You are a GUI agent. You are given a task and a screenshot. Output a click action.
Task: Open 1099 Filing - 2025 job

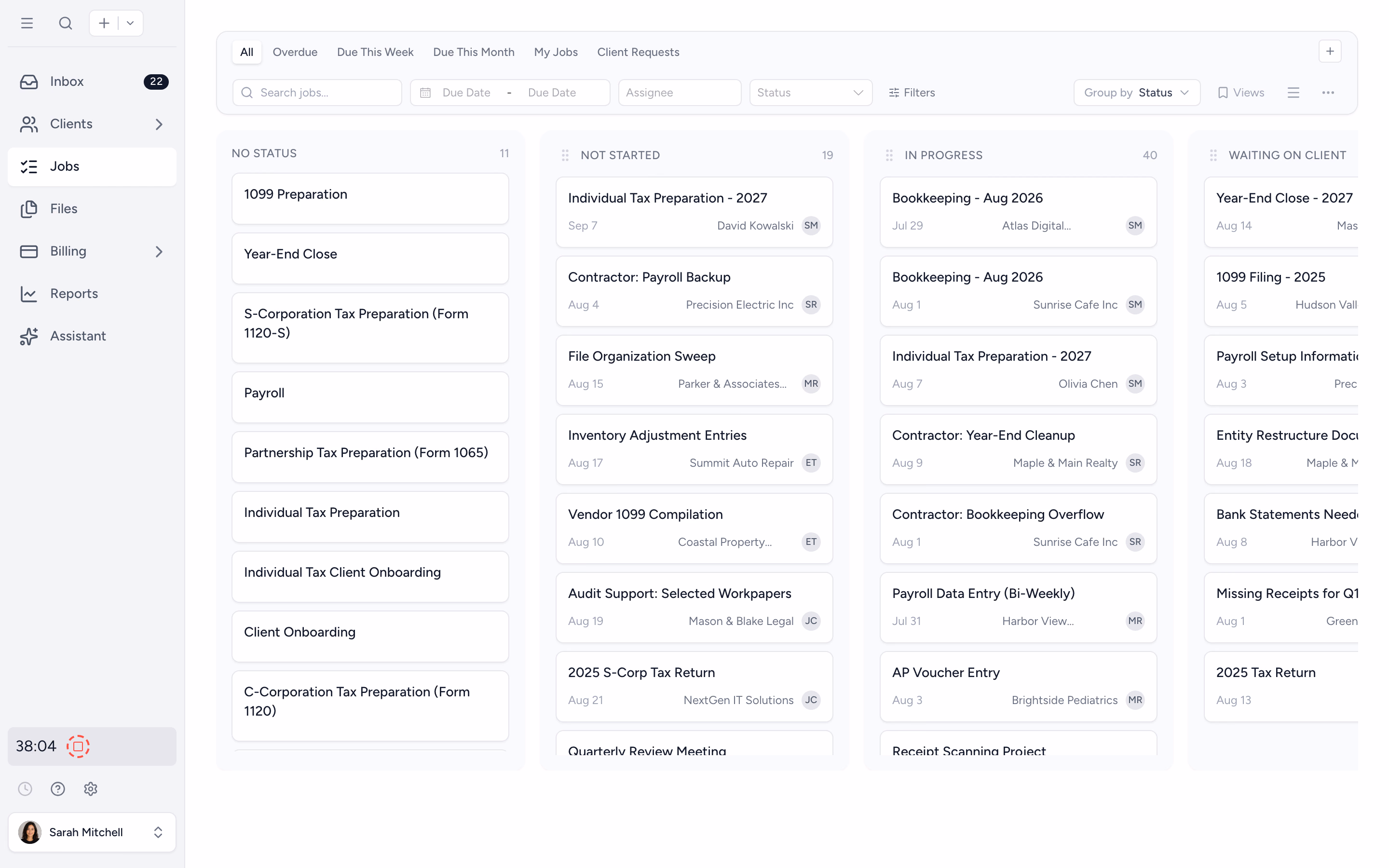pos(1281,292)
